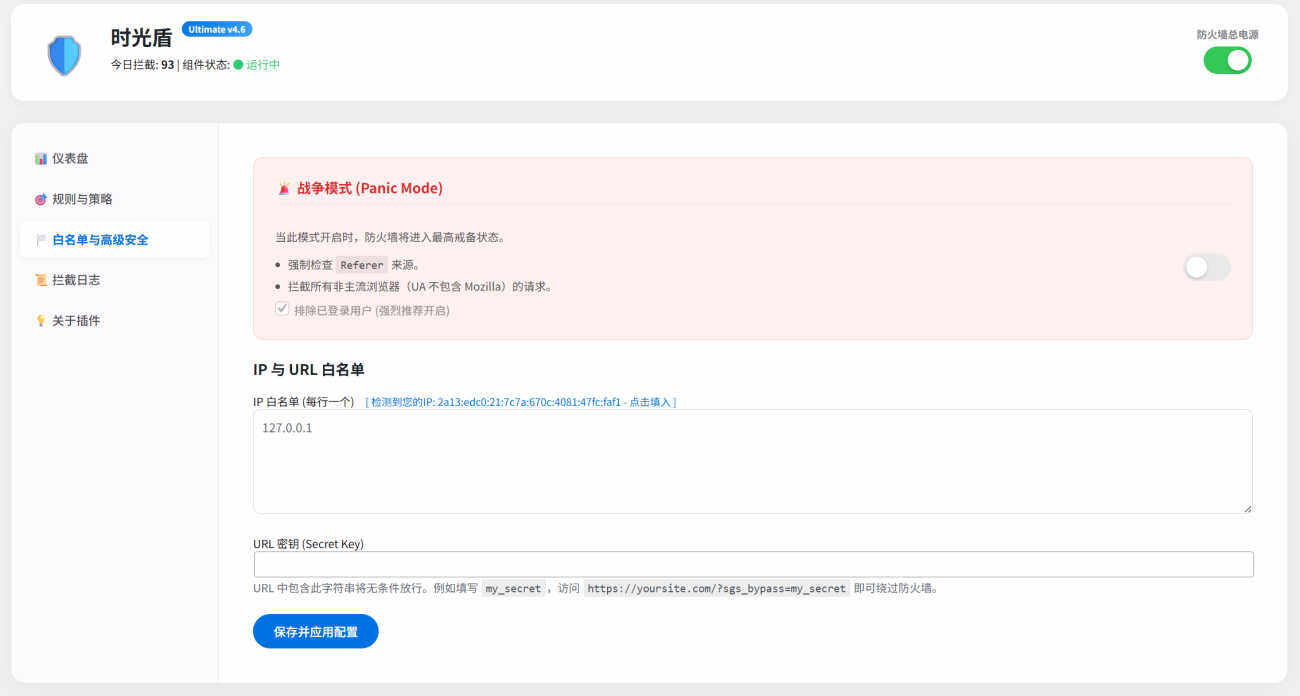Open the 拦截日志 sidebar page
The height and width of the screenshot is (696, 1300).
[76, 280]
